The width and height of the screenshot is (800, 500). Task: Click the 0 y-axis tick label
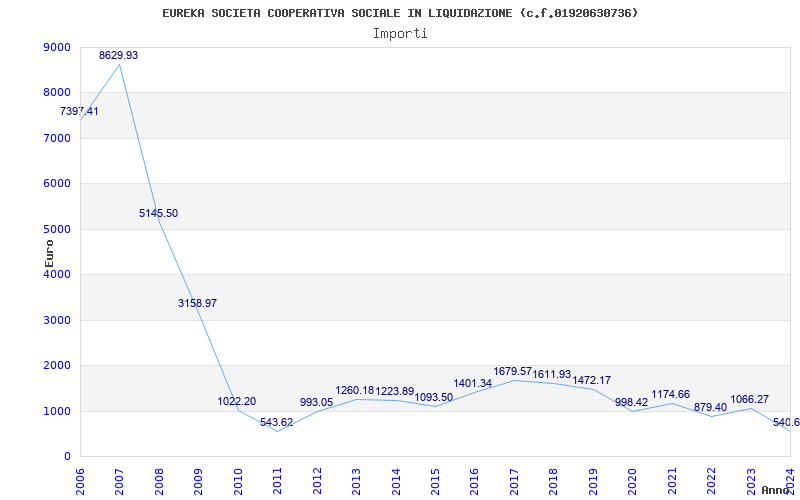pyautogui.click(x=67, y=457)
